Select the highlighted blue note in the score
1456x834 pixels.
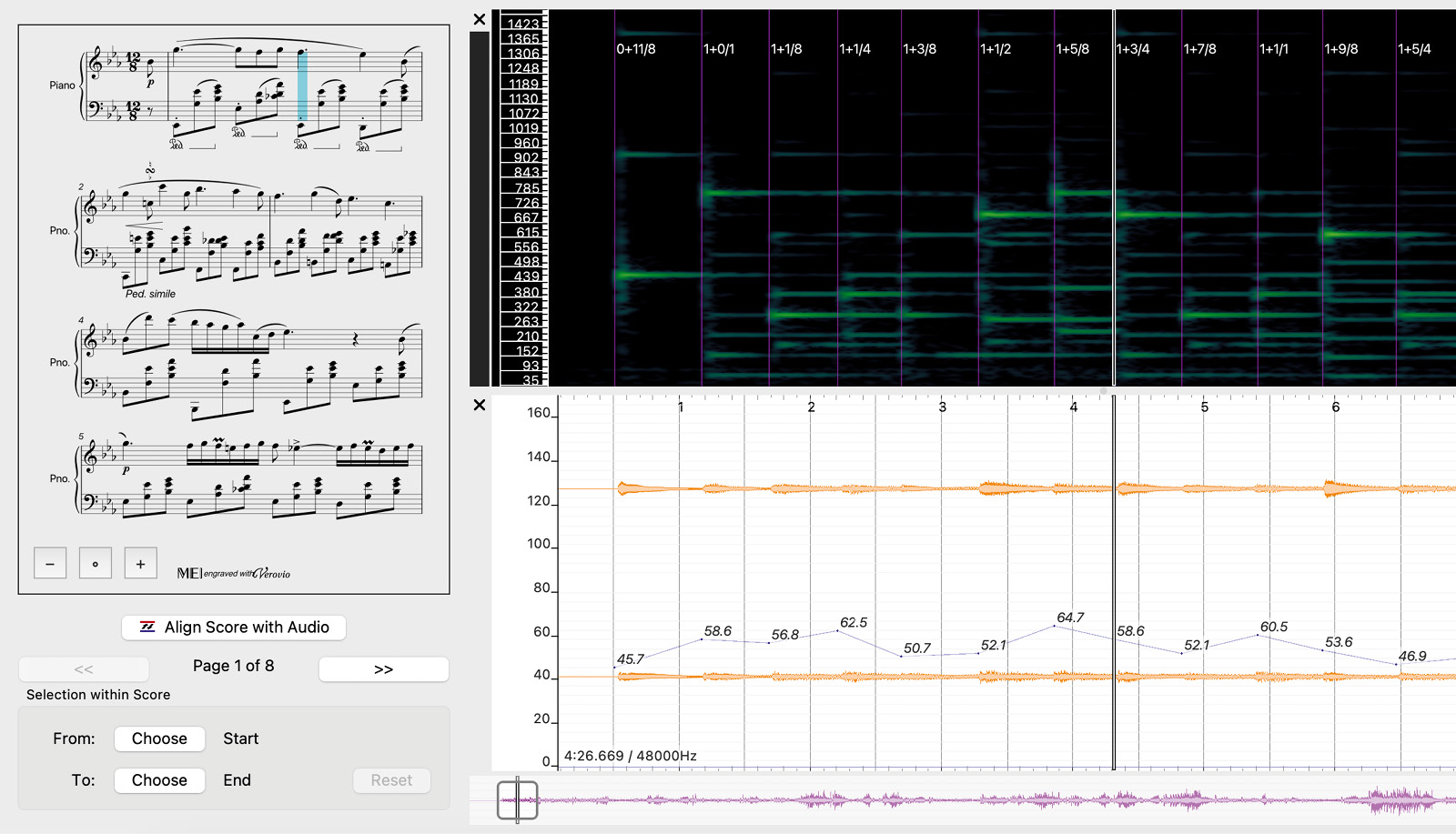(302, 86)
